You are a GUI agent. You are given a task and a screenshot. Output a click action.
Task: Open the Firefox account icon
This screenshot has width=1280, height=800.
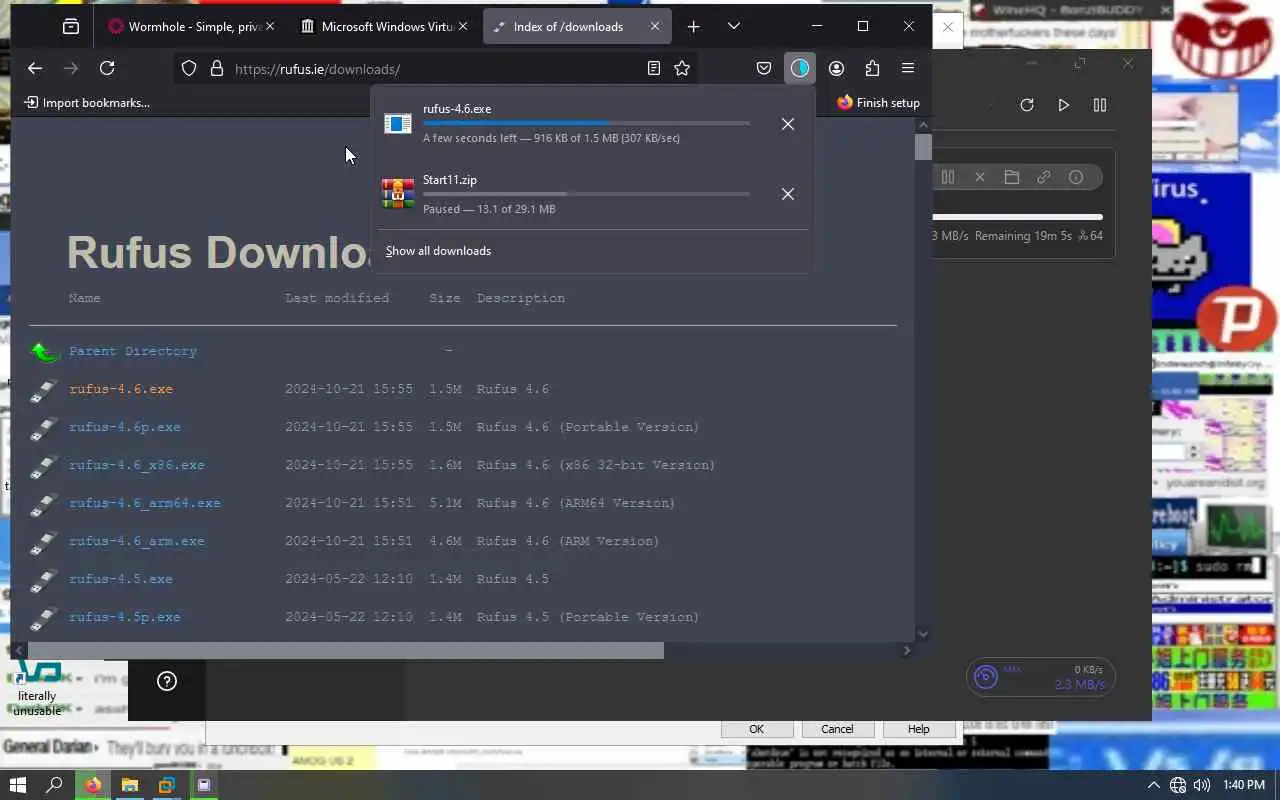click(x=836, y=68)
